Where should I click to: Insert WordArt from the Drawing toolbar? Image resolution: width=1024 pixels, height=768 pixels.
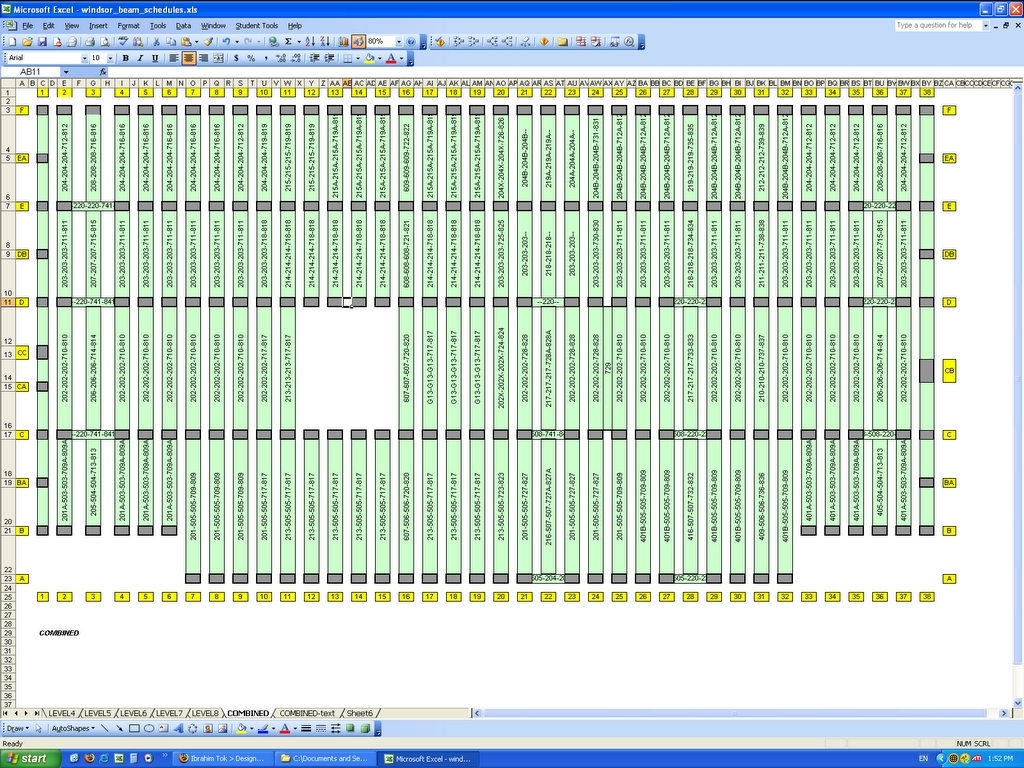(x=178, y=729)
